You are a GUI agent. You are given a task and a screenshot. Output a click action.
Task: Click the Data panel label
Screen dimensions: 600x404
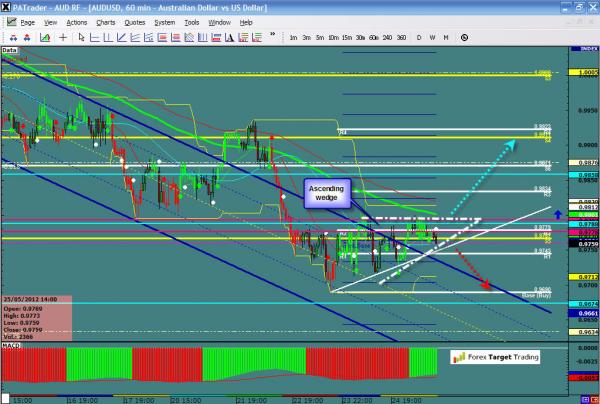(10, 48)
